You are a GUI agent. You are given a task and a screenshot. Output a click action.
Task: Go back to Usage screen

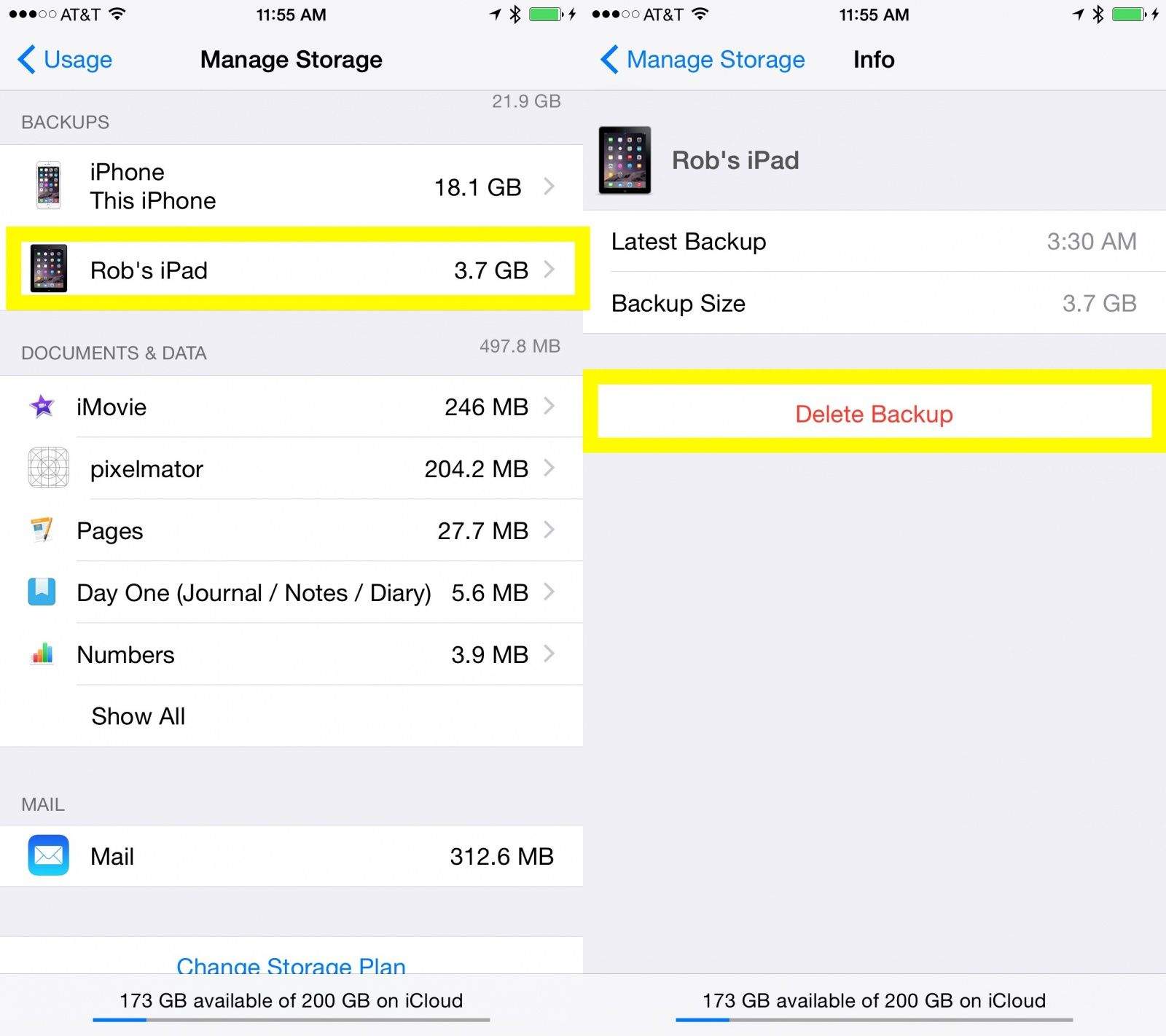[x=65, y=60]
